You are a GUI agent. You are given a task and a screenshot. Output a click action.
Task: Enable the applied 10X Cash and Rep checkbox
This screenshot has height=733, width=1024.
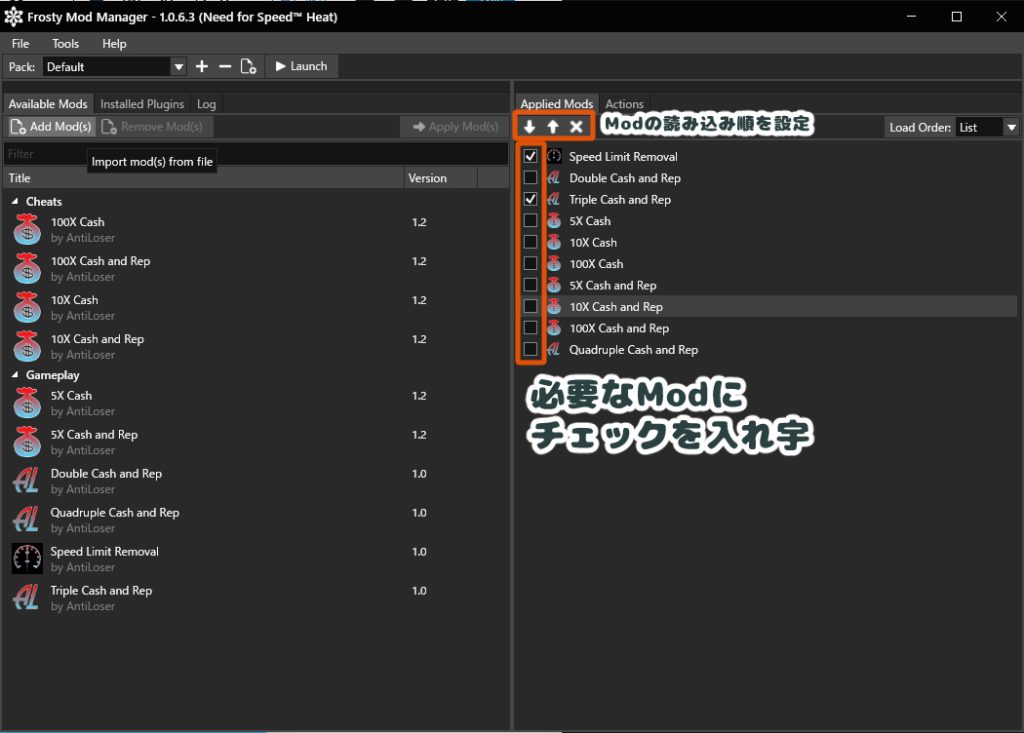pos(530,306)
